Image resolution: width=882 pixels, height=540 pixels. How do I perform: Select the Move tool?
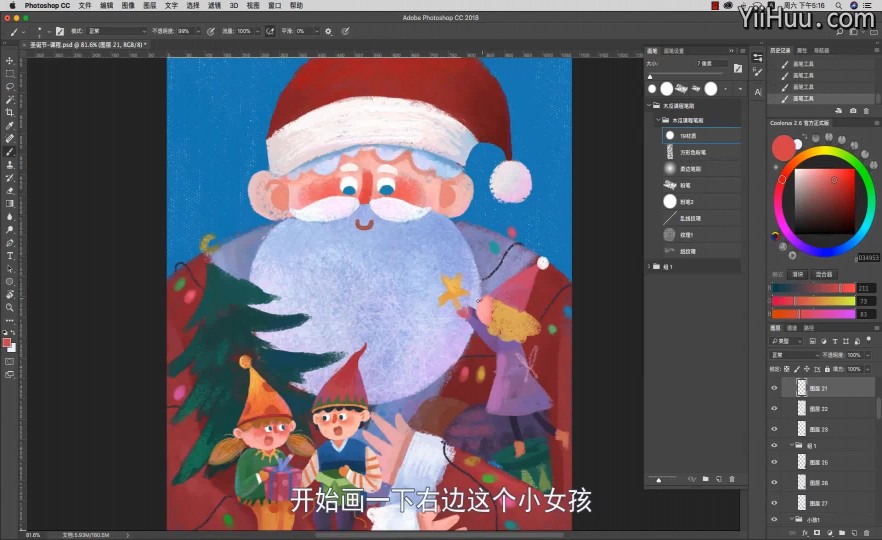click(x=10, y=61)
